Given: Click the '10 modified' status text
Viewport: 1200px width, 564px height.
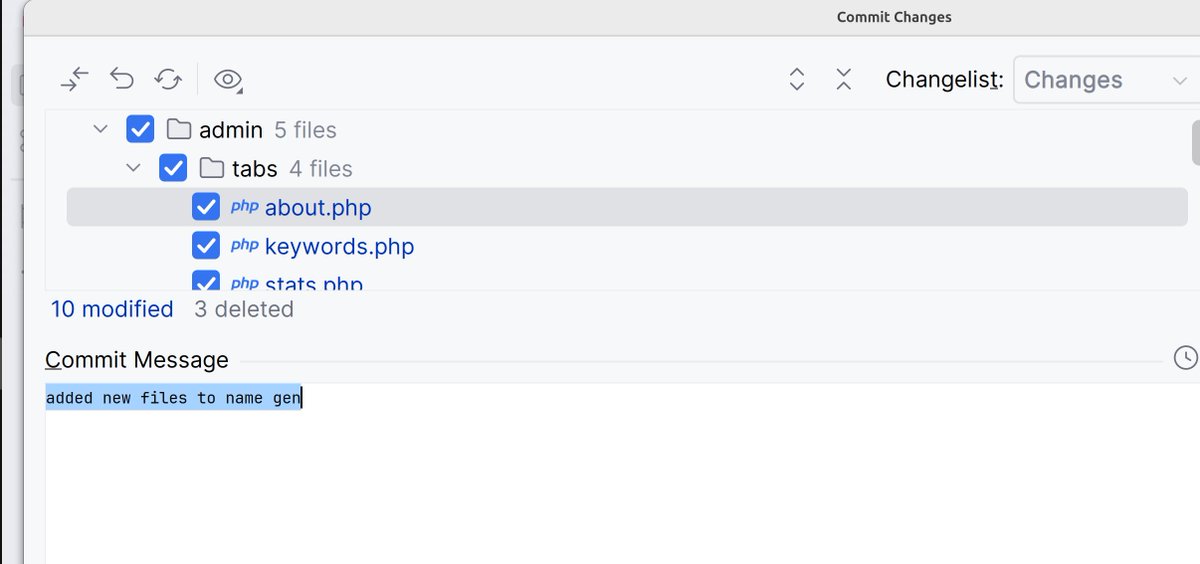Looking at the screenshot, I should click(112, 309).
